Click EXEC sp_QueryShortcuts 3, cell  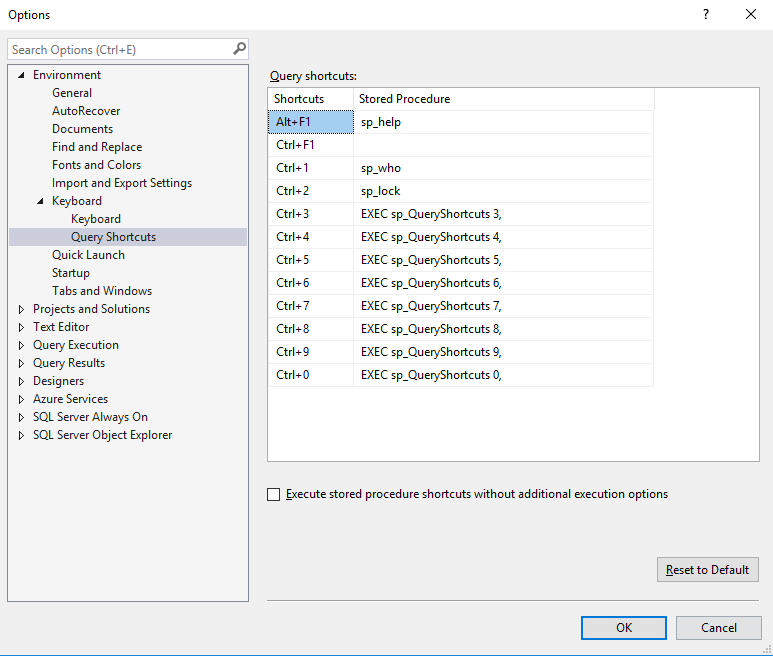coord(503,214)
